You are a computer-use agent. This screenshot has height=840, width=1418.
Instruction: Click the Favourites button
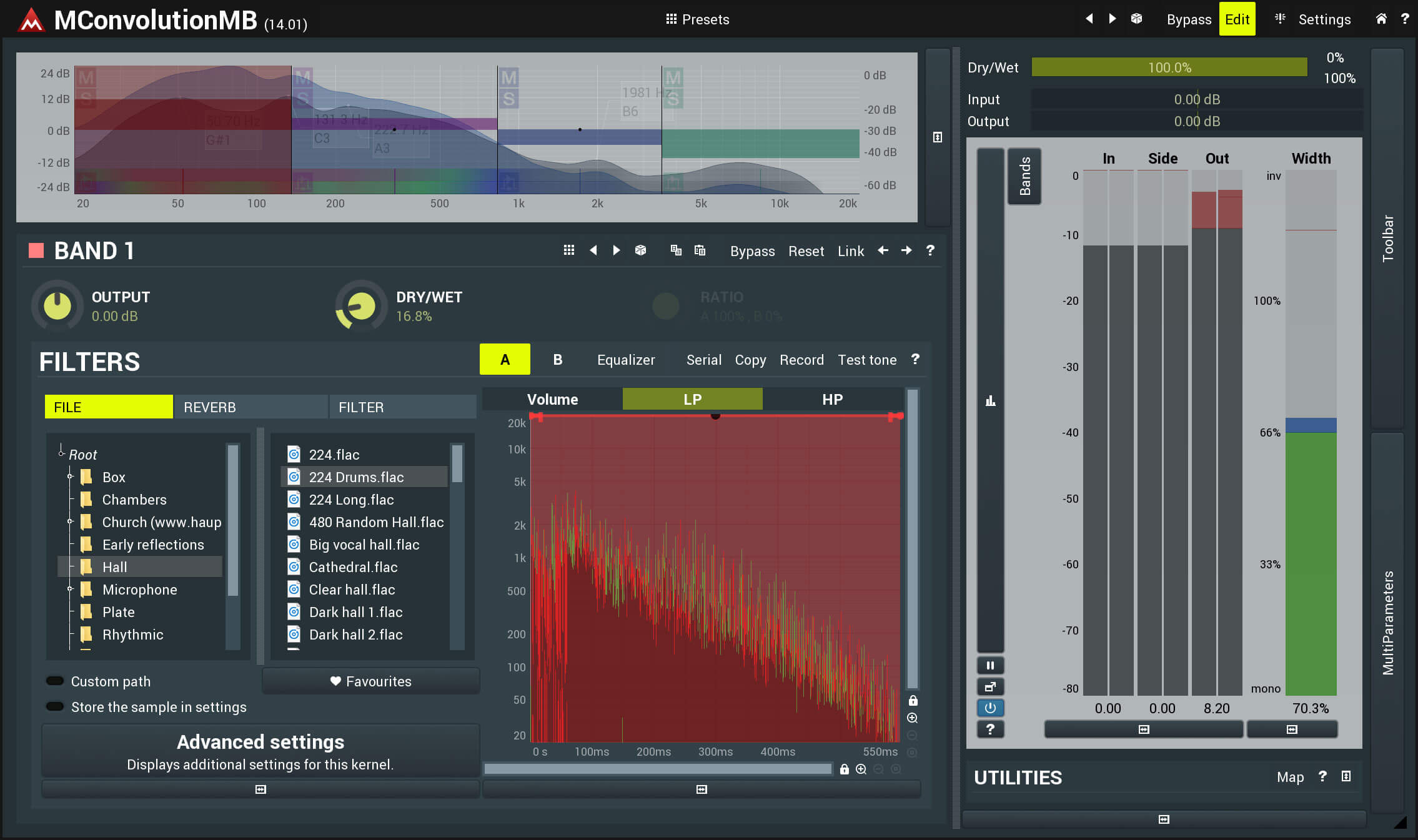[371, 681]
